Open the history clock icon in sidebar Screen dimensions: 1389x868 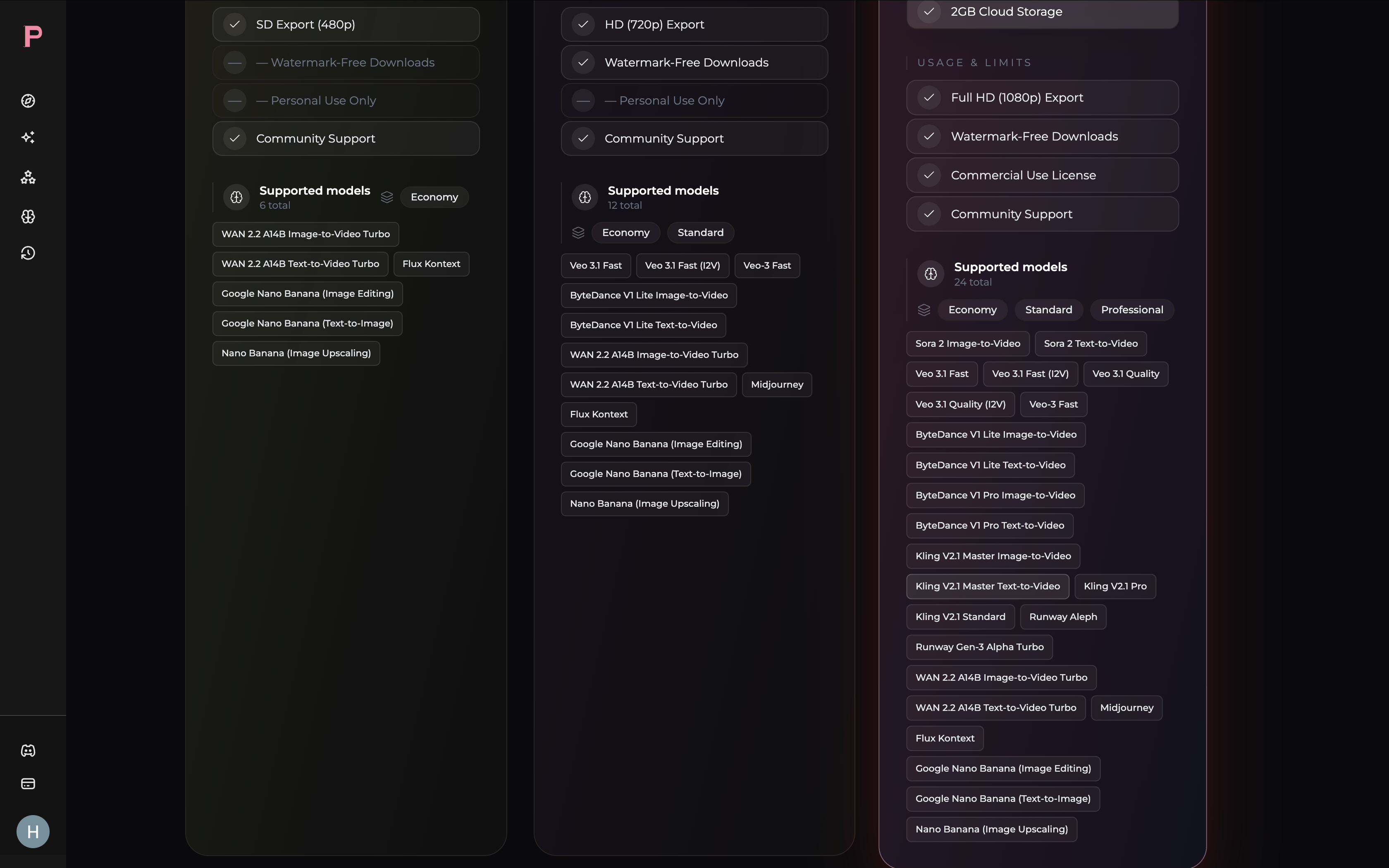[x=28, y=253]
